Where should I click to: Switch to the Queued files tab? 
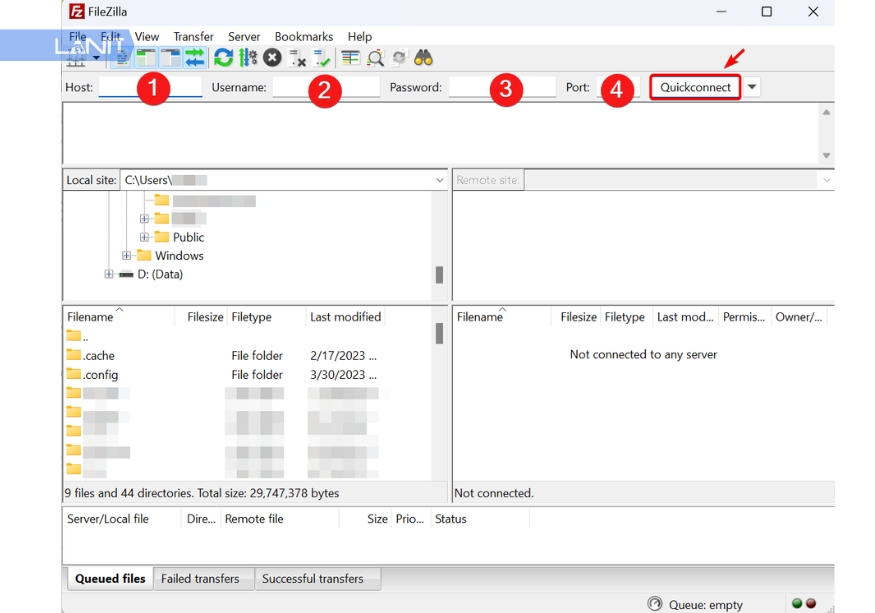(x=110, y=579)
